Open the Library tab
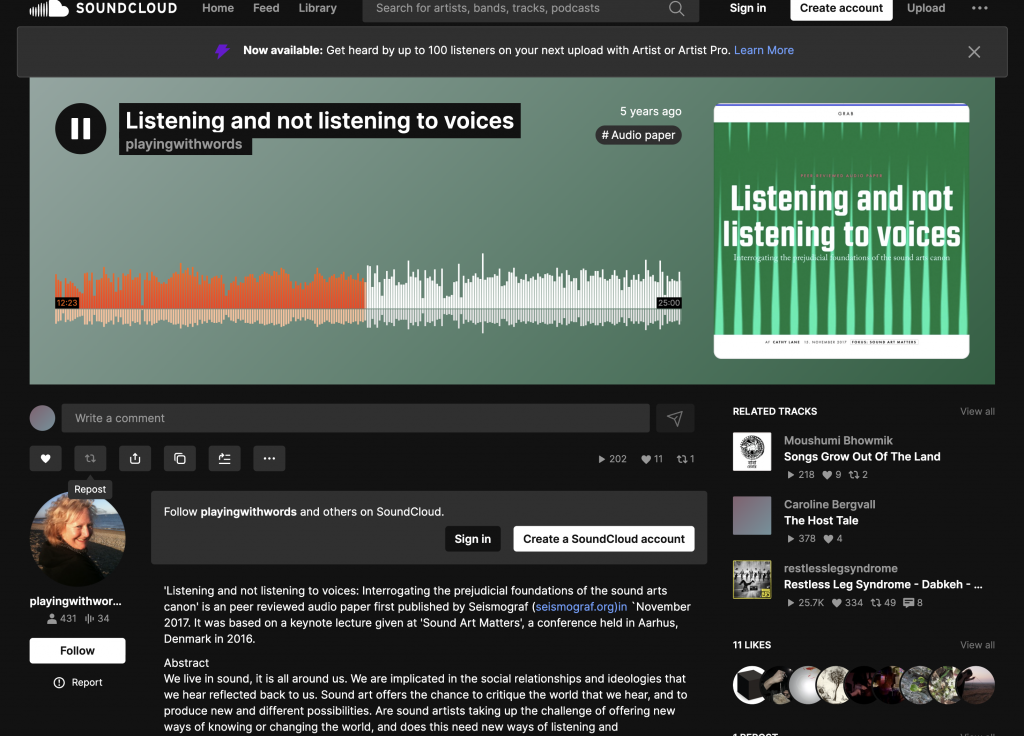Viewport: 1024px width, 736px height. 317,8
